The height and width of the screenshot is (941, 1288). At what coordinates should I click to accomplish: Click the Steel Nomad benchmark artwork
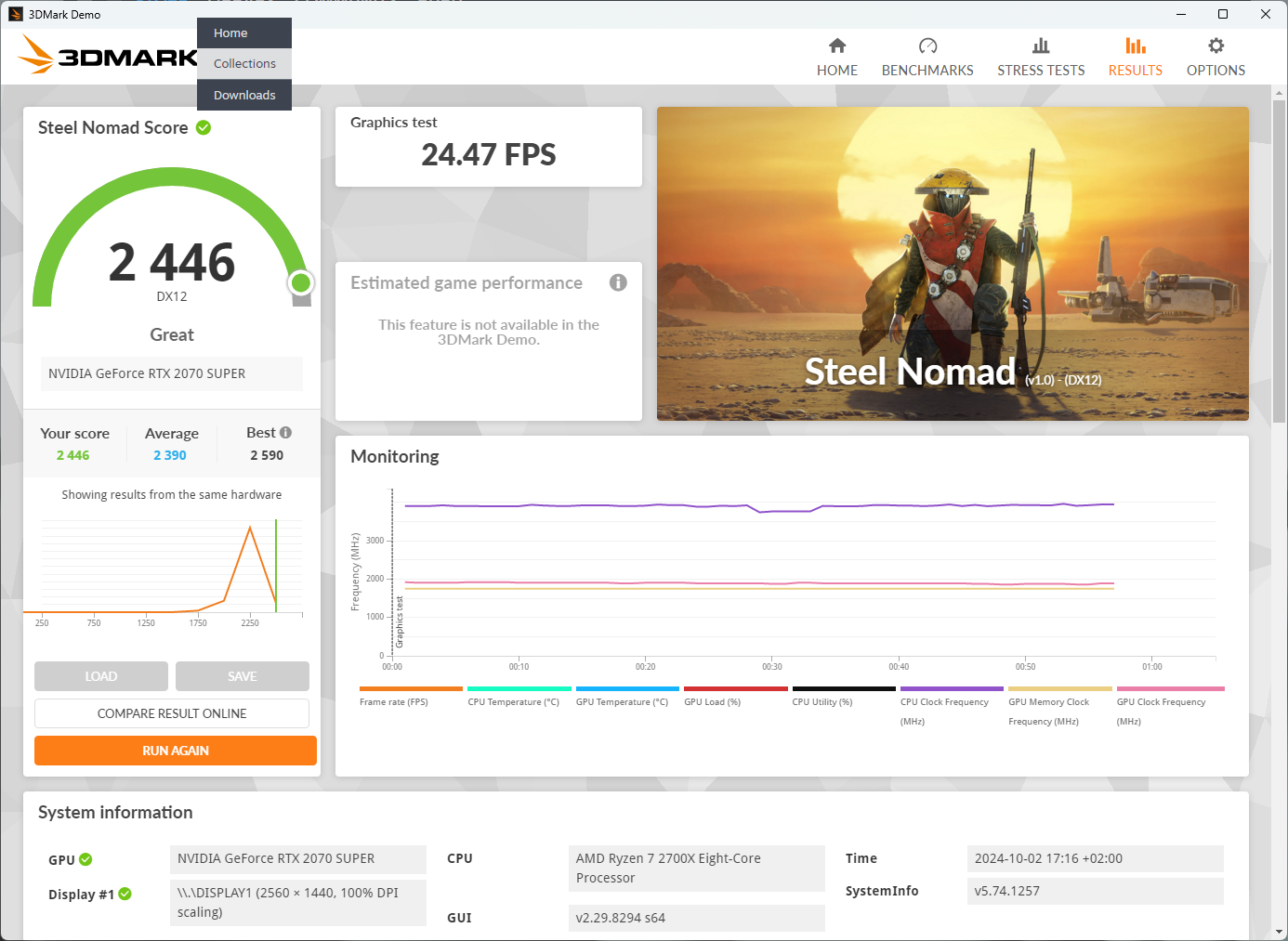click(x=953, y=264)
